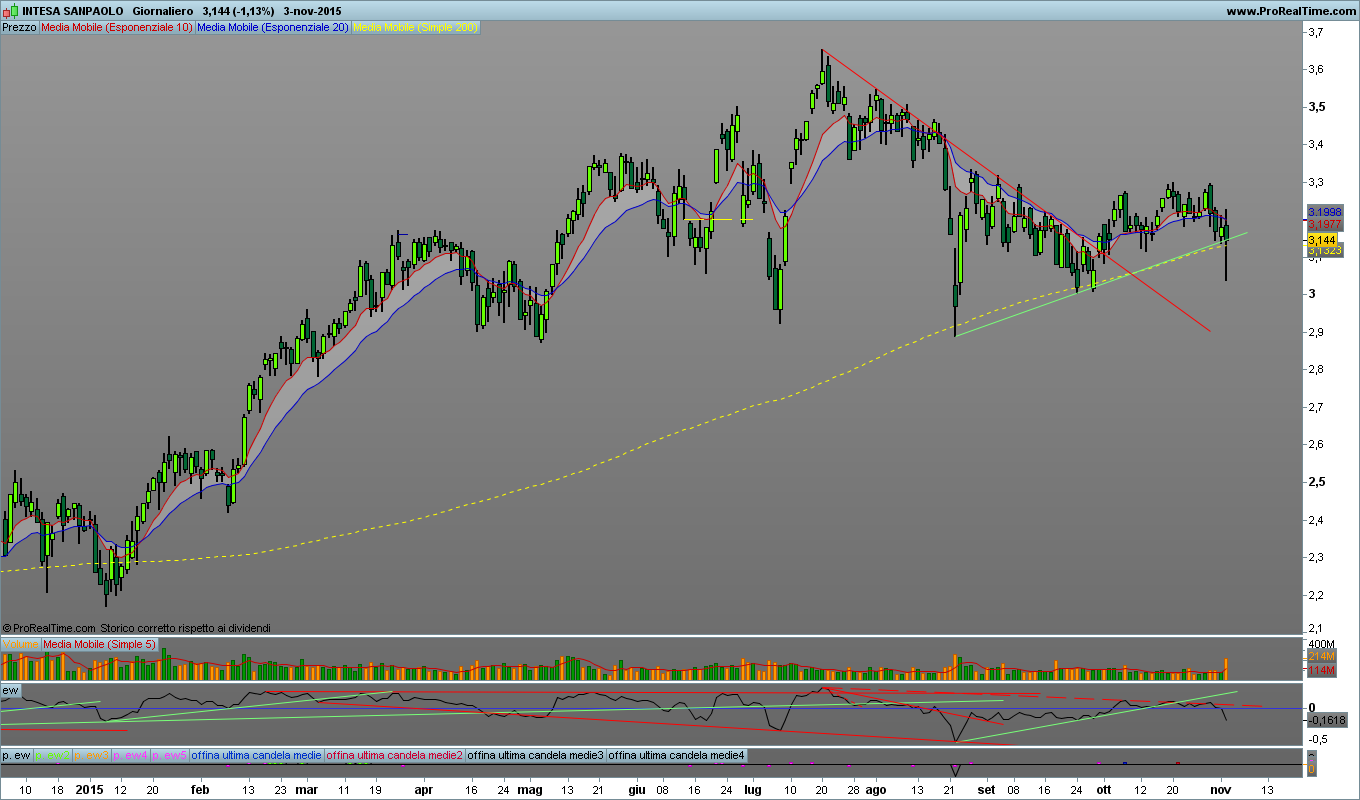Click the 114M volume average tag
The image size is (1360, 800).
click(x=1320, y=670)
